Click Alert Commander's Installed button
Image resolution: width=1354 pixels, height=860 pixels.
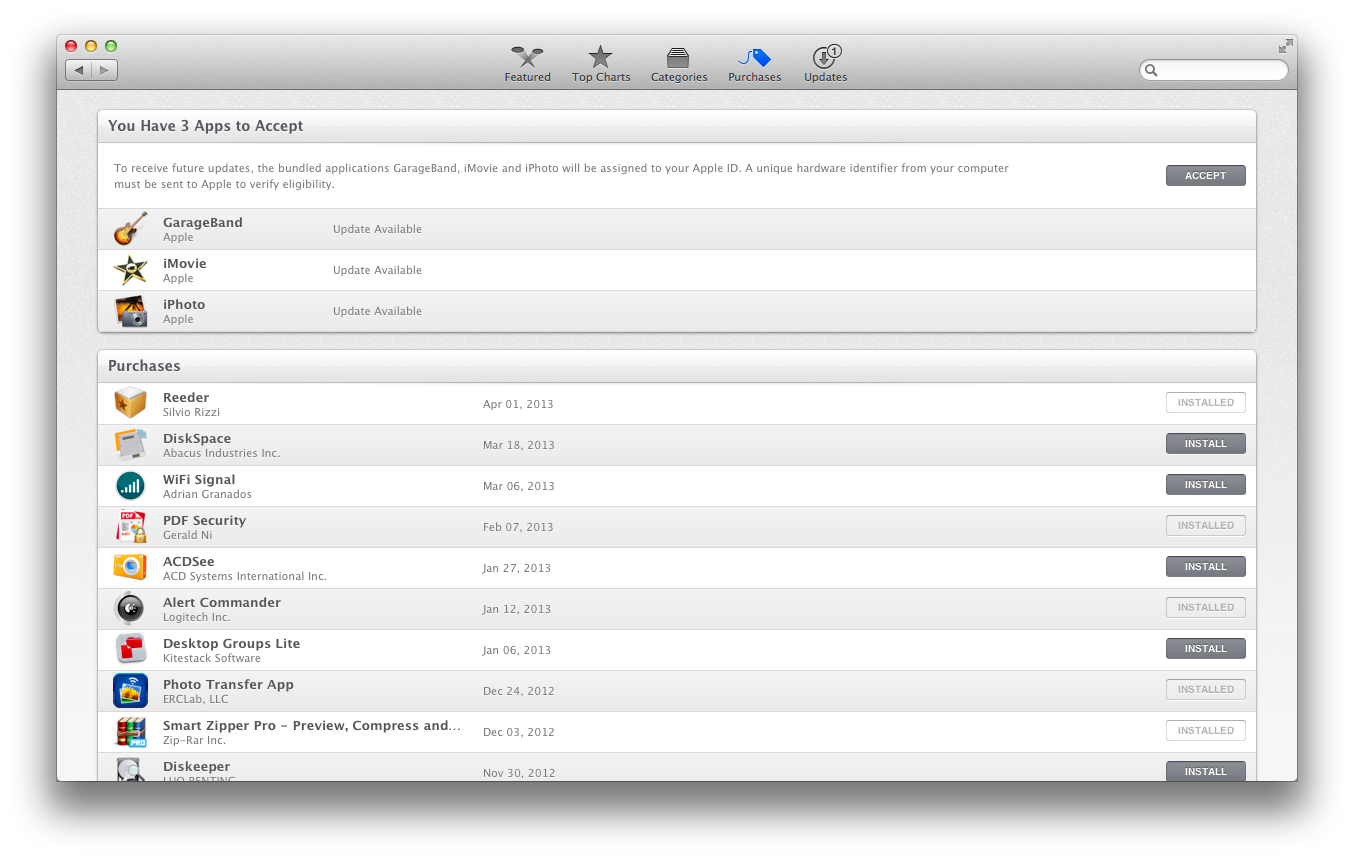tap(1205, 607)
